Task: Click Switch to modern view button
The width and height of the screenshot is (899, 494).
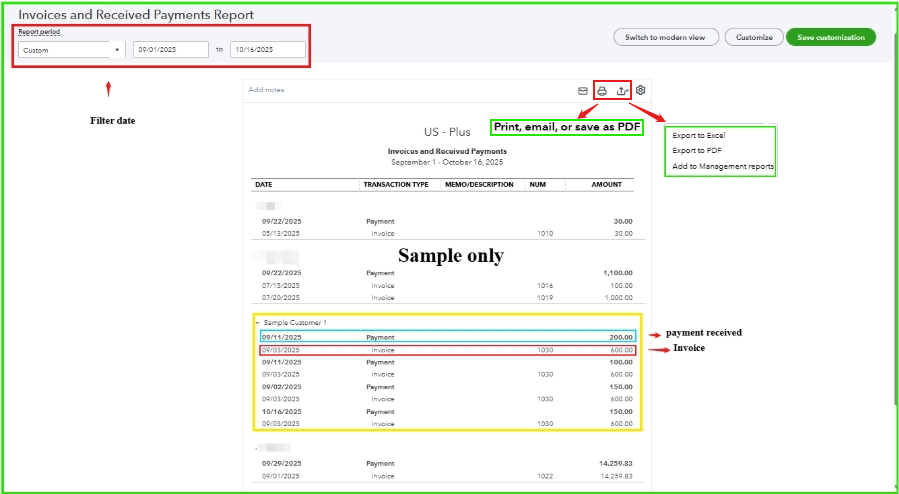Action: tap(665, 37)
